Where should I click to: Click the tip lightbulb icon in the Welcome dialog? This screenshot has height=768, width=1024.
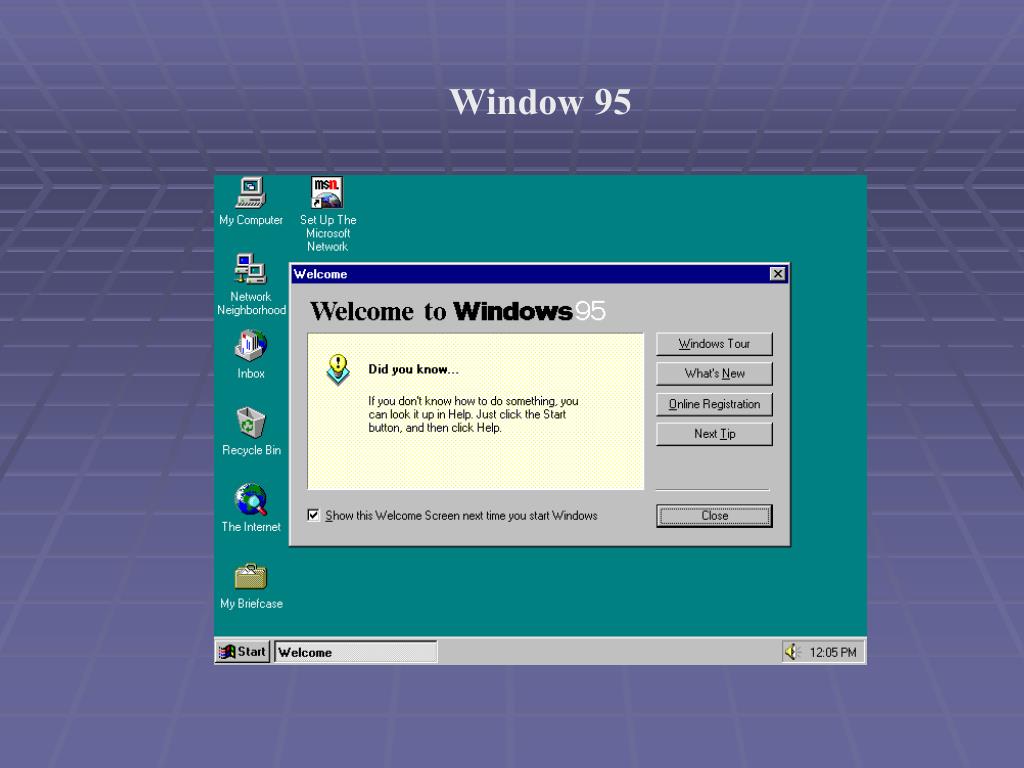click(338, 370)
